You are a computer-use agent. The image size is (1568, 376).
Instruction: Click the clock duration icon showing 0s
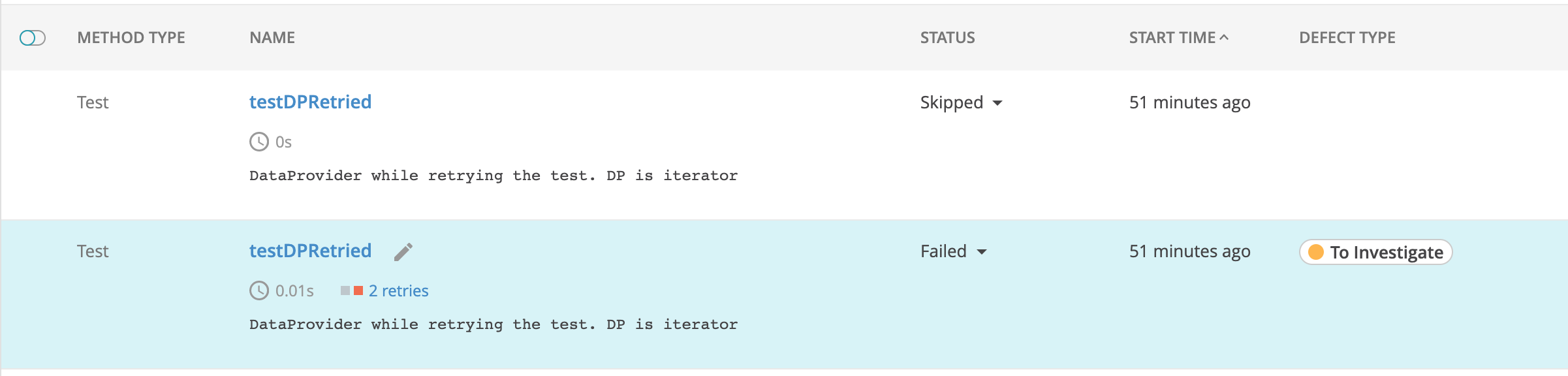tap(259, 141)
